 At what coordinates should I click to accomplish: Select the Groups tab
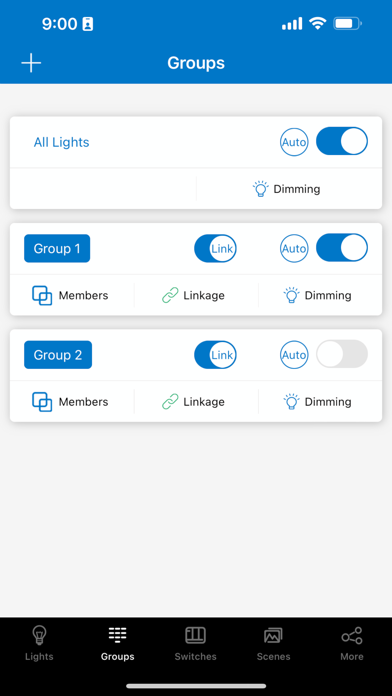[x=118, y=644]
